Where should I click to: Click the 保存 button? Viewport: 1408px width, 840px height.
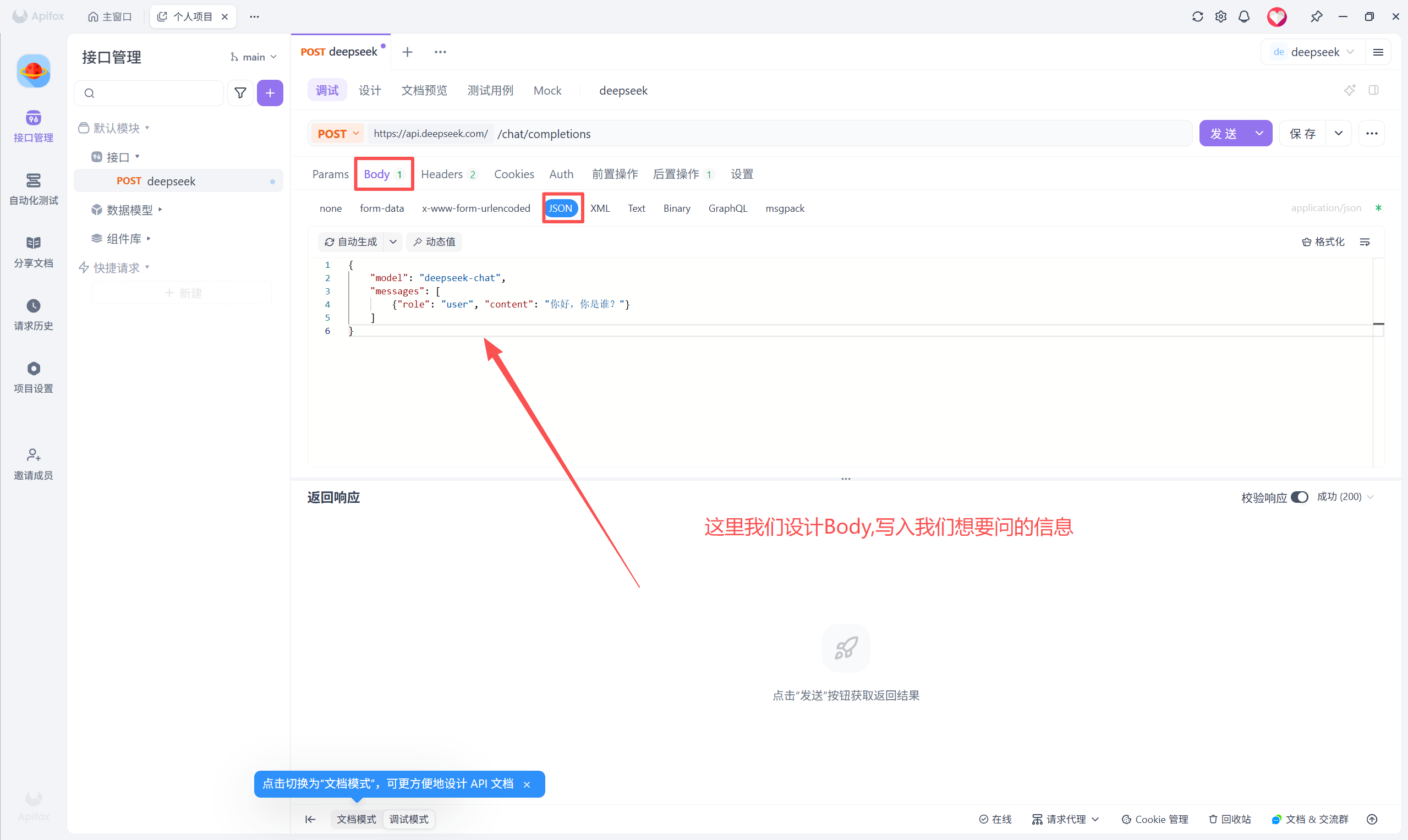click(x=1302, y=134)
